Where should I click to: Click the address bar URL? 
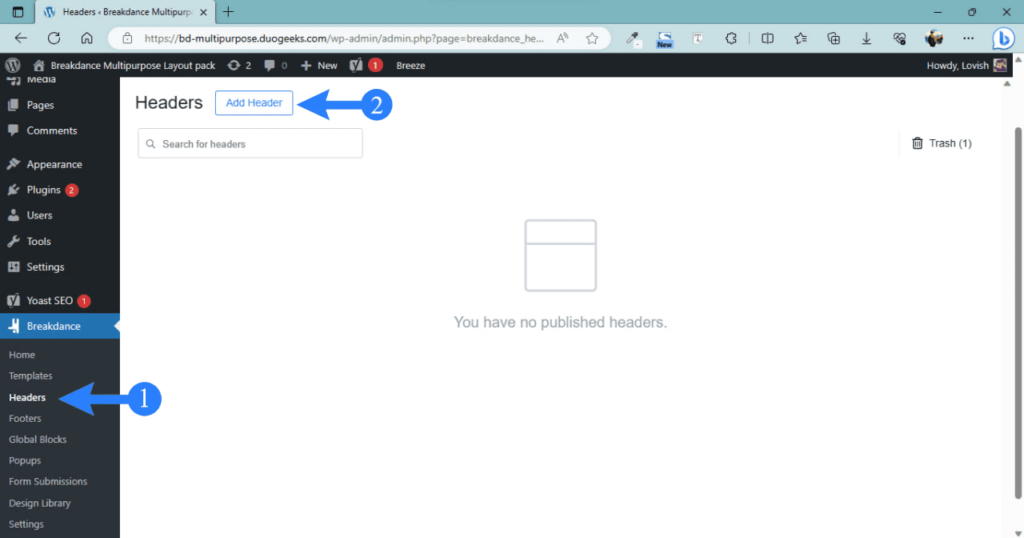pyautogui.click(x=344, y=39)
